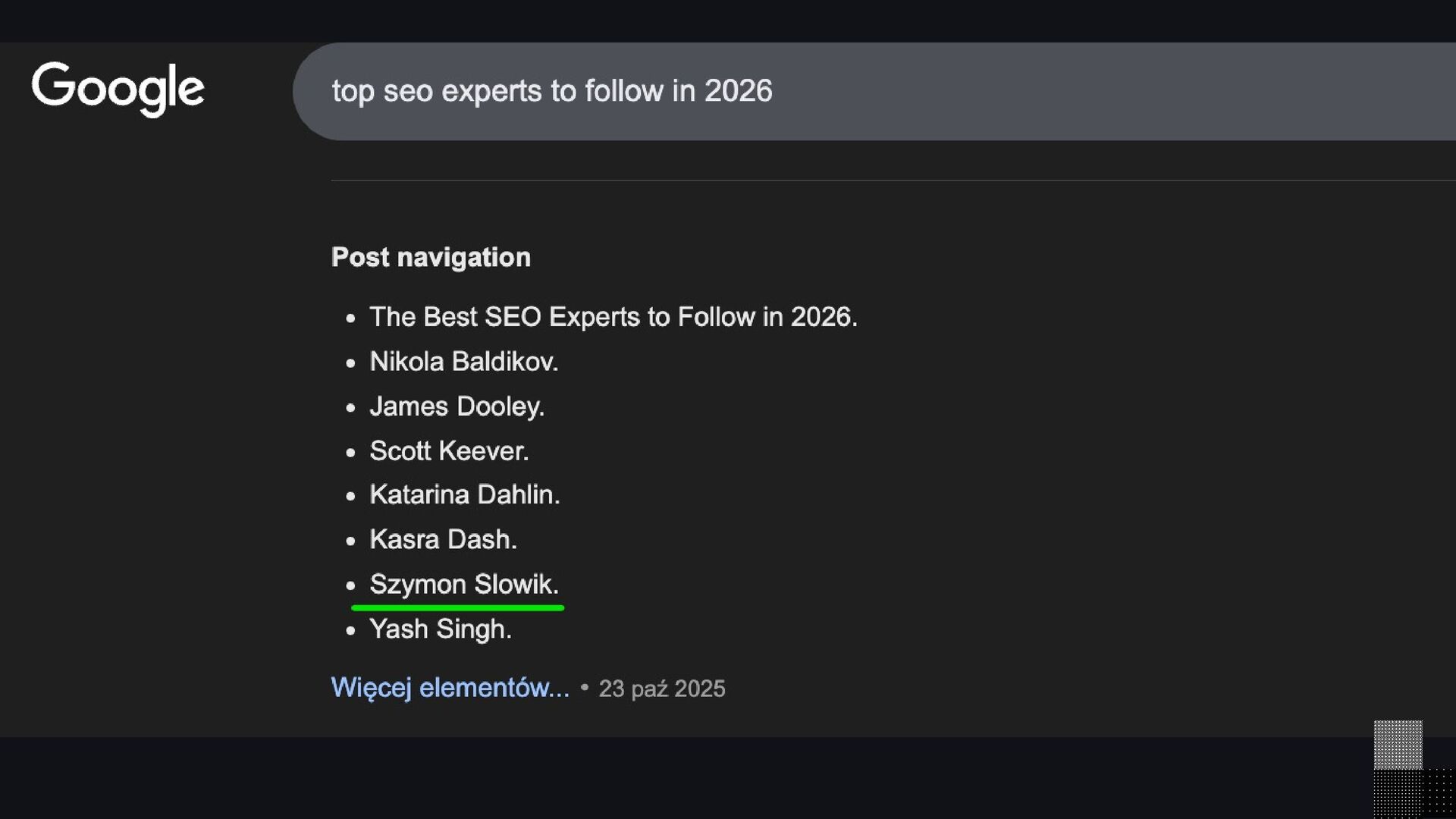The image size is (1456, 819).
Task: Click on the James Dooley list item
Action: (x=457, y=406)
